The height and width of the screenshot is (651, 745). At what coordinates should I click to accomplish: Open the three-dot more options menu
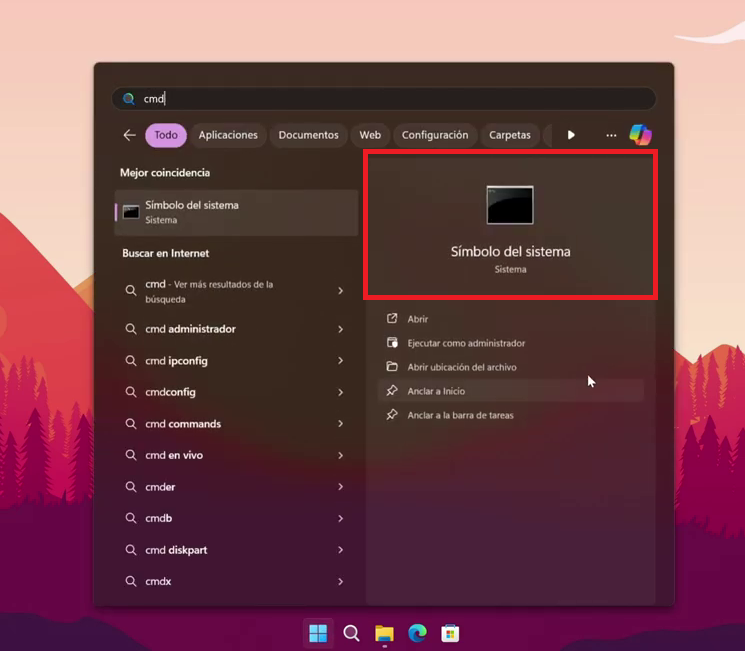[x=611, y=135]
